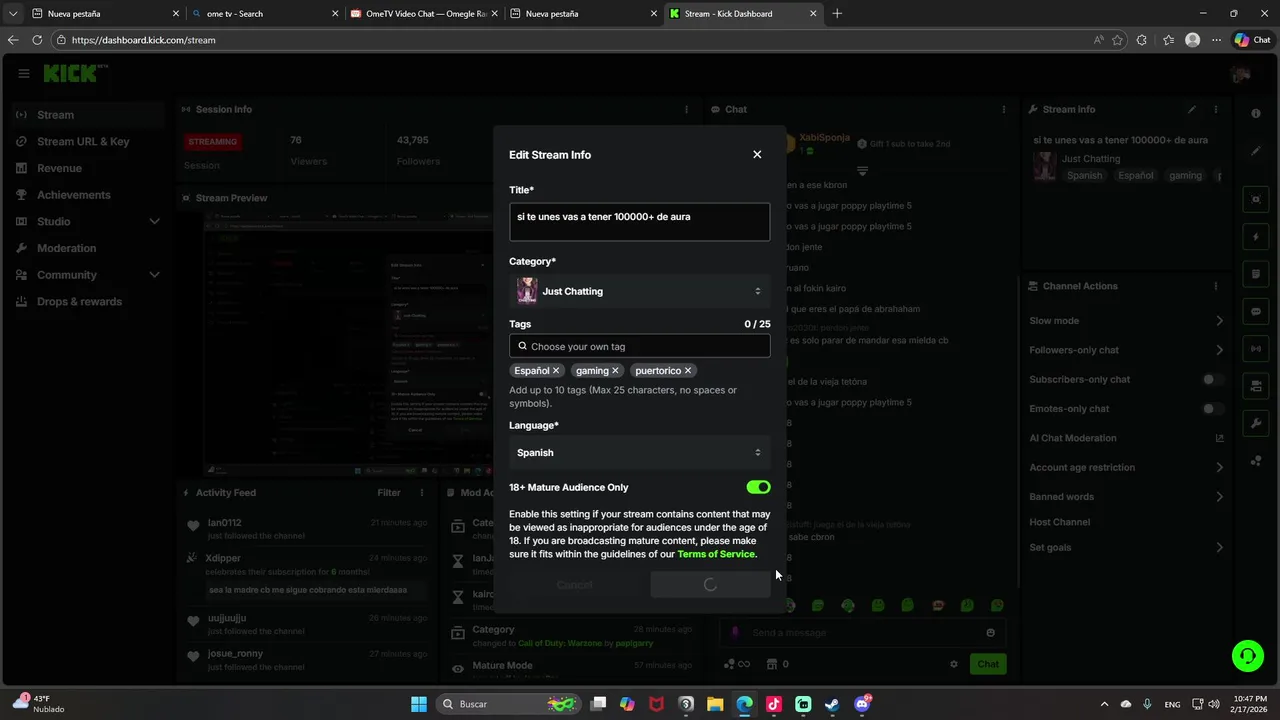1280x720 pixels.
Task: Open the Terms of Service link
Action: (x=716, y=554)
